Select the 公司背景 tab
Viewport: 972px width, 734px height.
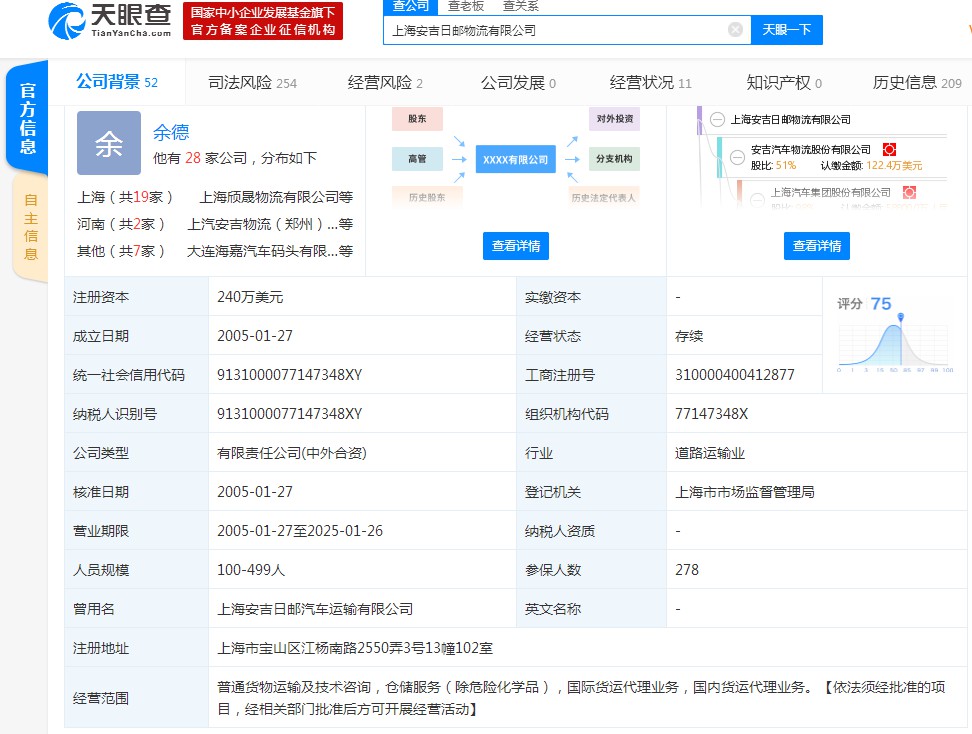click(117, 82)
